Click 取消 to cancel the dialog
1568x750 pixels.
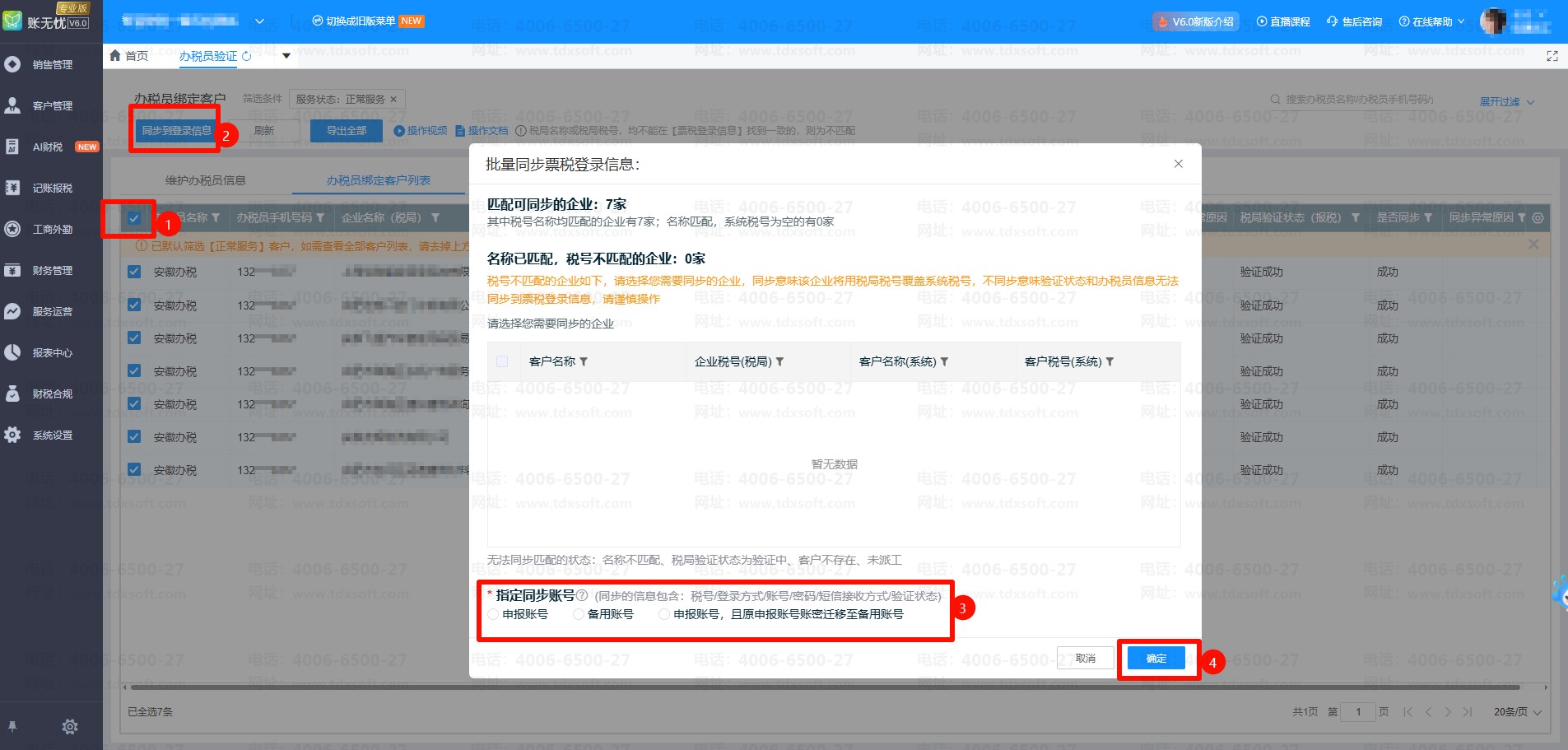click(x=1085, y=658)
